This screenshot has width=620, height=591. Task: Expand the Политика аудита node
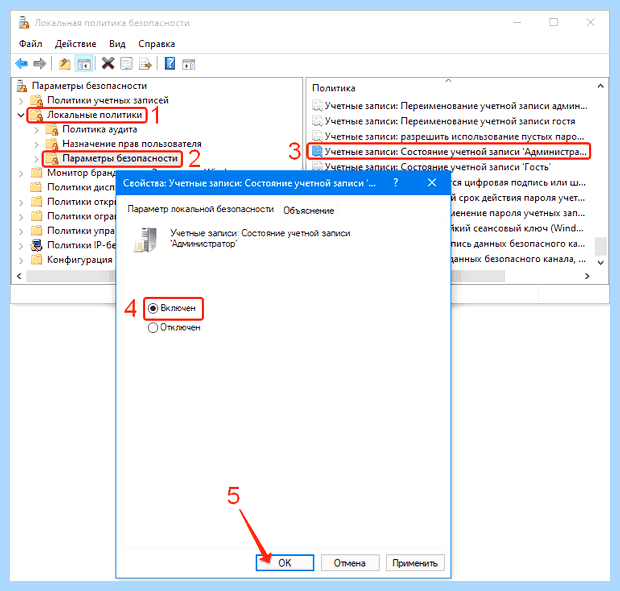pos(36,130)
